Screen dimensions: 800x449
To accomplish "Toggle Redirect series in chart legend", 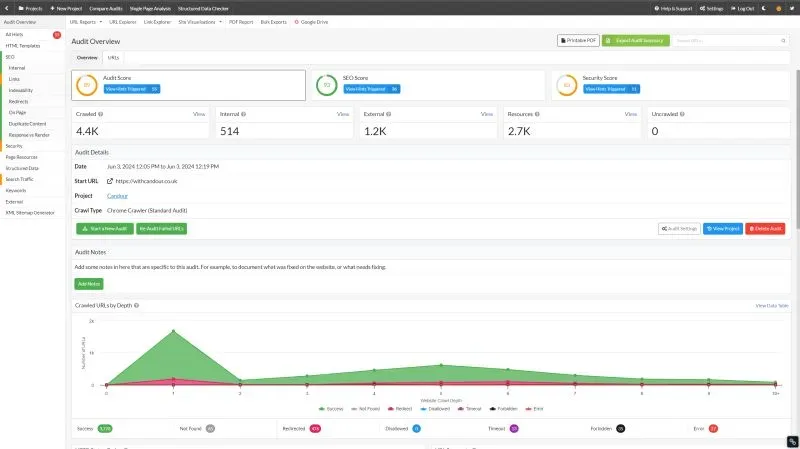I will pos(399,409).
